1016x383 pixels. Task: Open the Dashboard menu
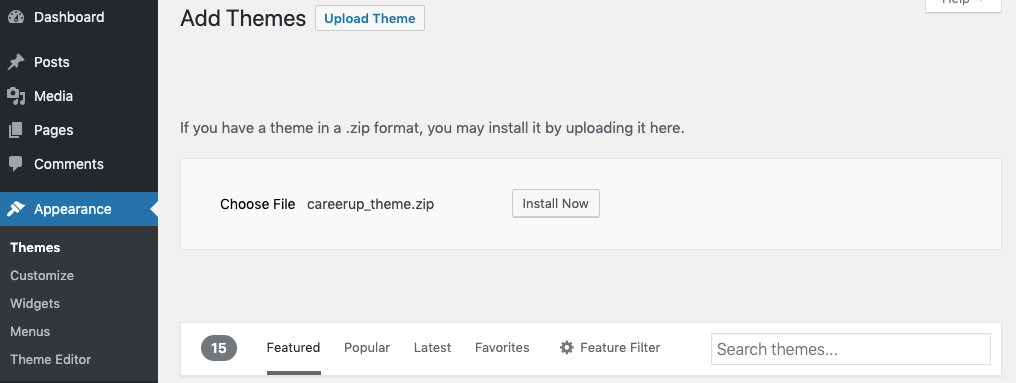(x=79, y=17)
